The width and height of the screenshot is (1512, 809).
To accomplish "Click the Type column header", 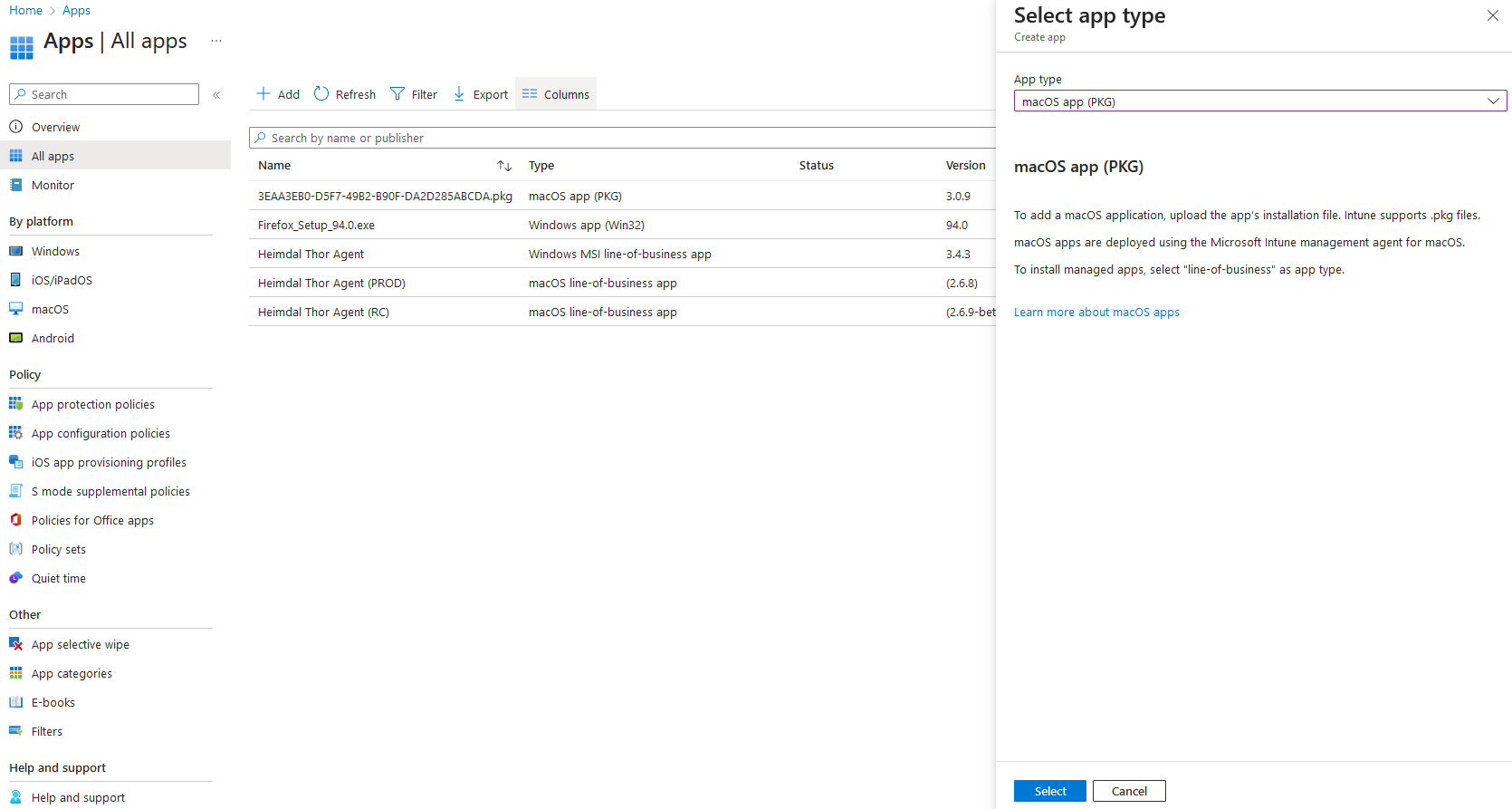I will point(541,165).
